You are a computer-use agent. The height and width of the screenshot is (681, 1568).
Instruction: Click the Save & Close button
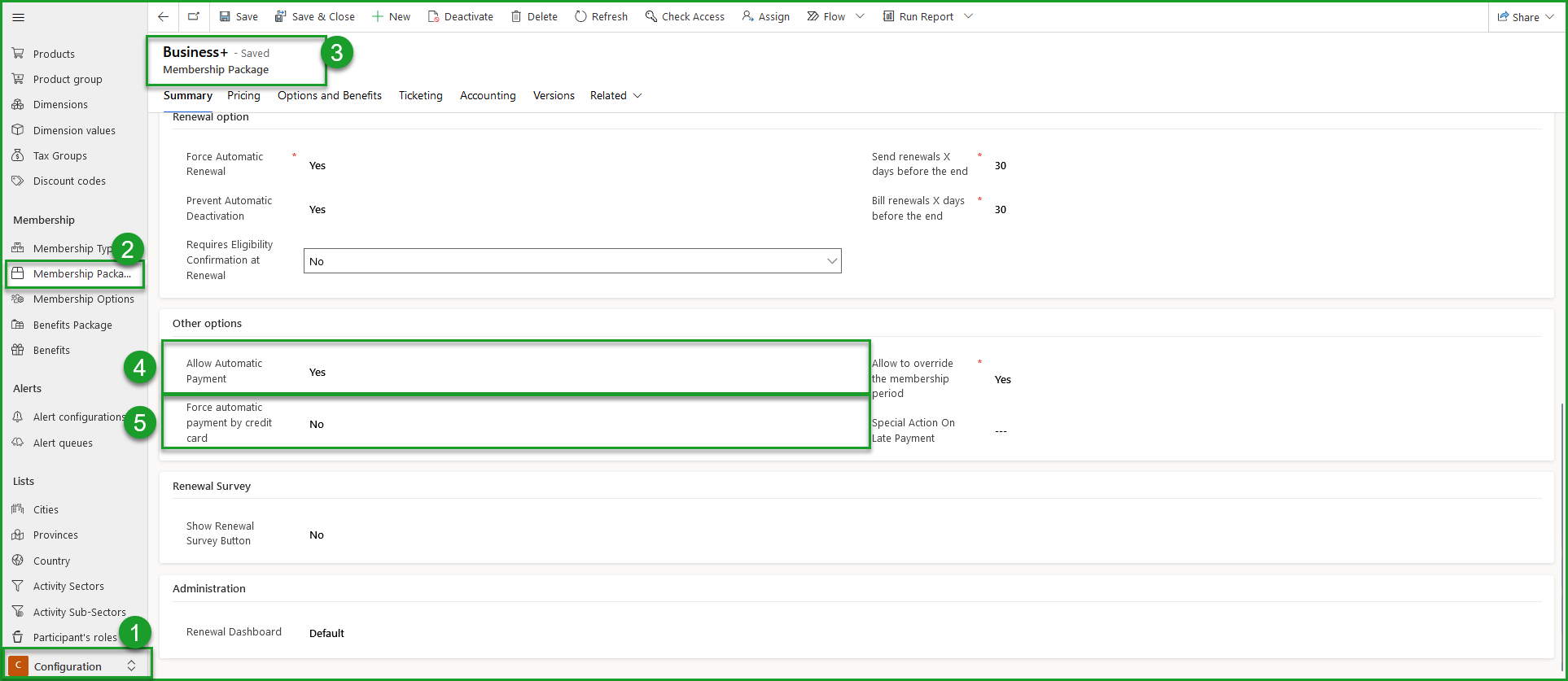click(315, 16)
